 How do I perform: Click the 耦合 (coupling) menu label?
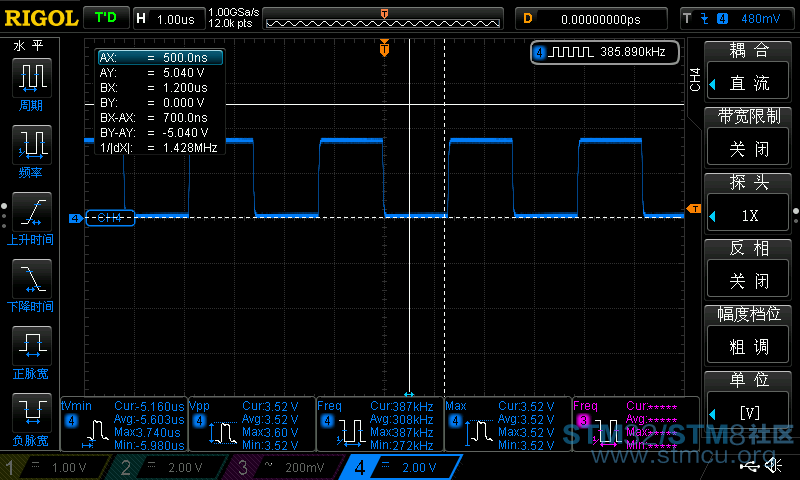[x=748, y=50]
